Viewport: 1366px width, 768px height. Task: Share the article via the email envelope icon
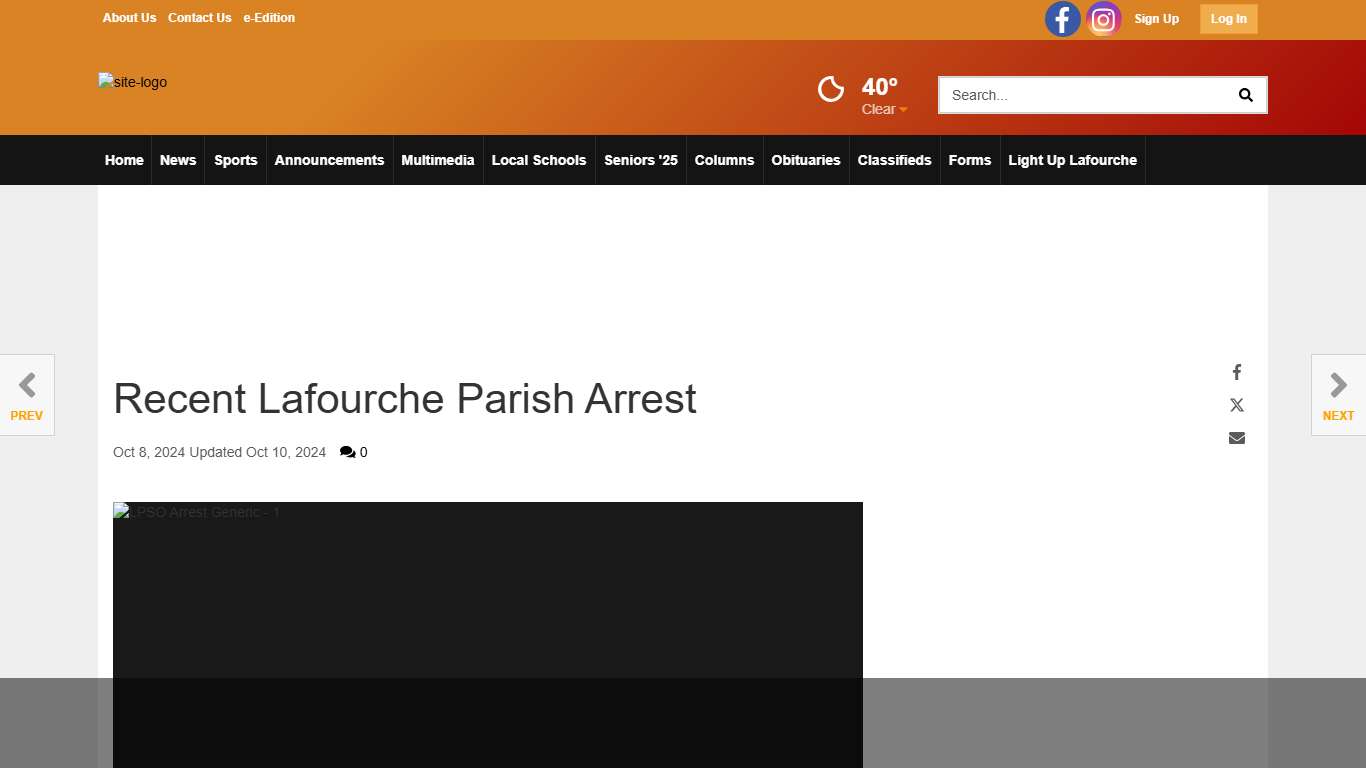tap(1237, 437)
